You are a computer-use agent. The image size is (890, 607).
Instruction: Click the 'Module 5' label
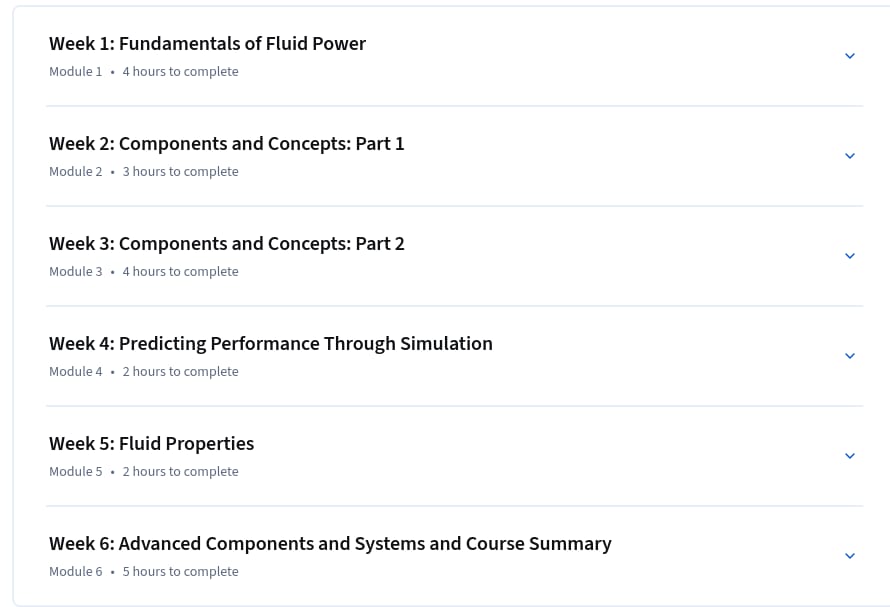click(x=75, y=471)
